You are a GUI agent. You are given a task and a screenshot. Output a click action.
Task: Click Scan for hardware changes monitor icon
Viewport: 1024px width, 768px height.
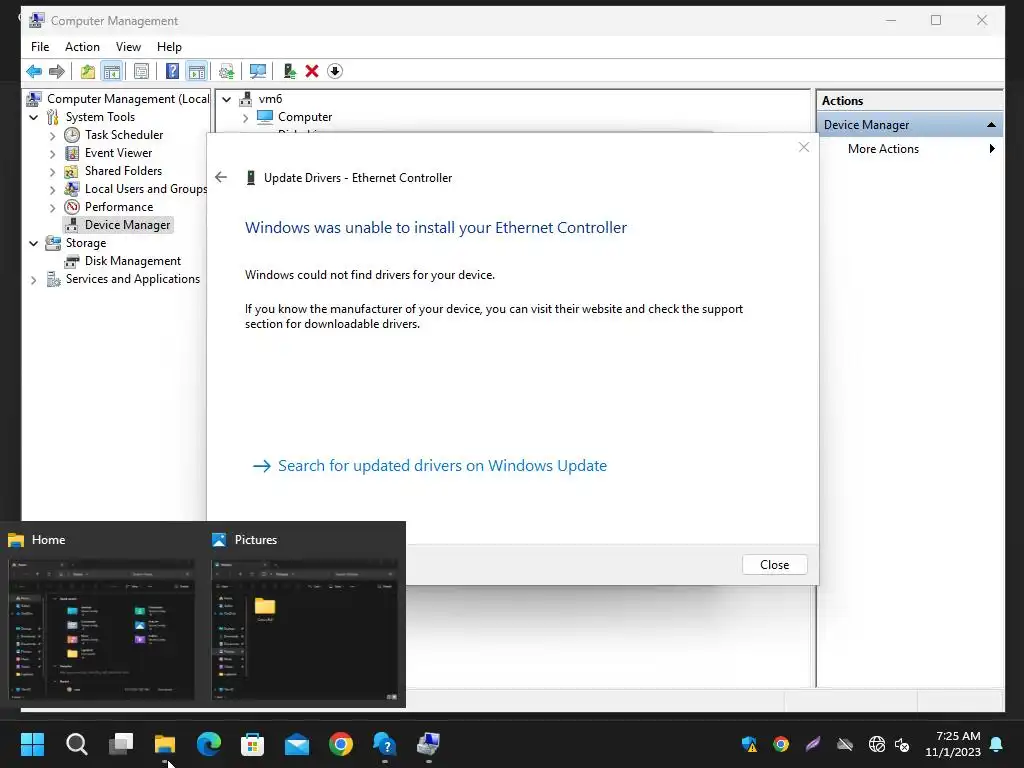tap(258, 71)
